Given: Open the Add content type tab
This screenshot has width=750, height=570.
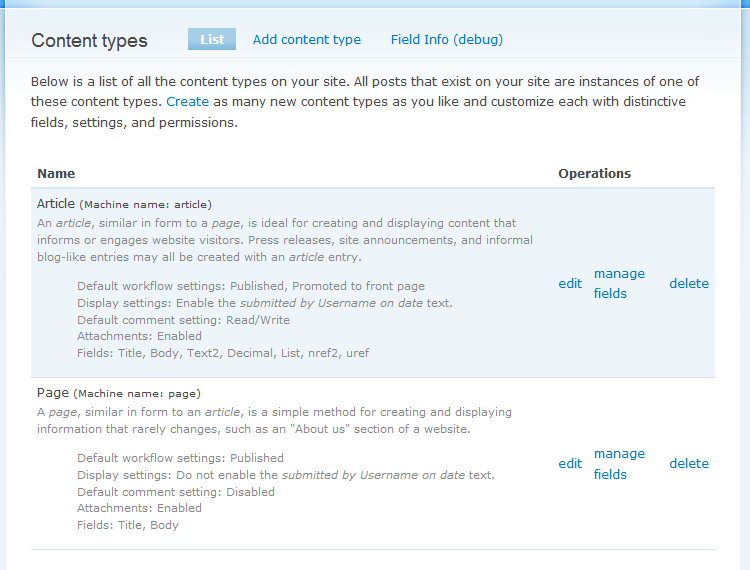Looking at the screenshot, I should point(307,40).
